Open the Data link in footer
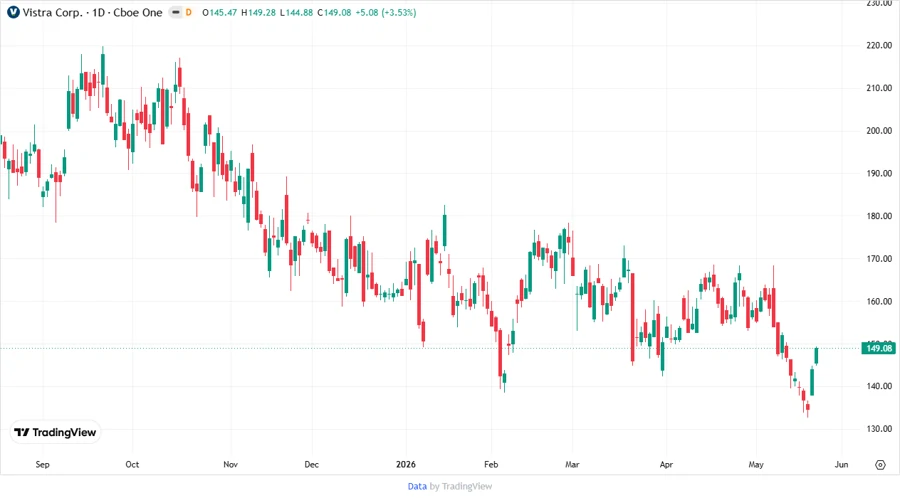This screenshot has width=900, height=498. tap(417, 487)
